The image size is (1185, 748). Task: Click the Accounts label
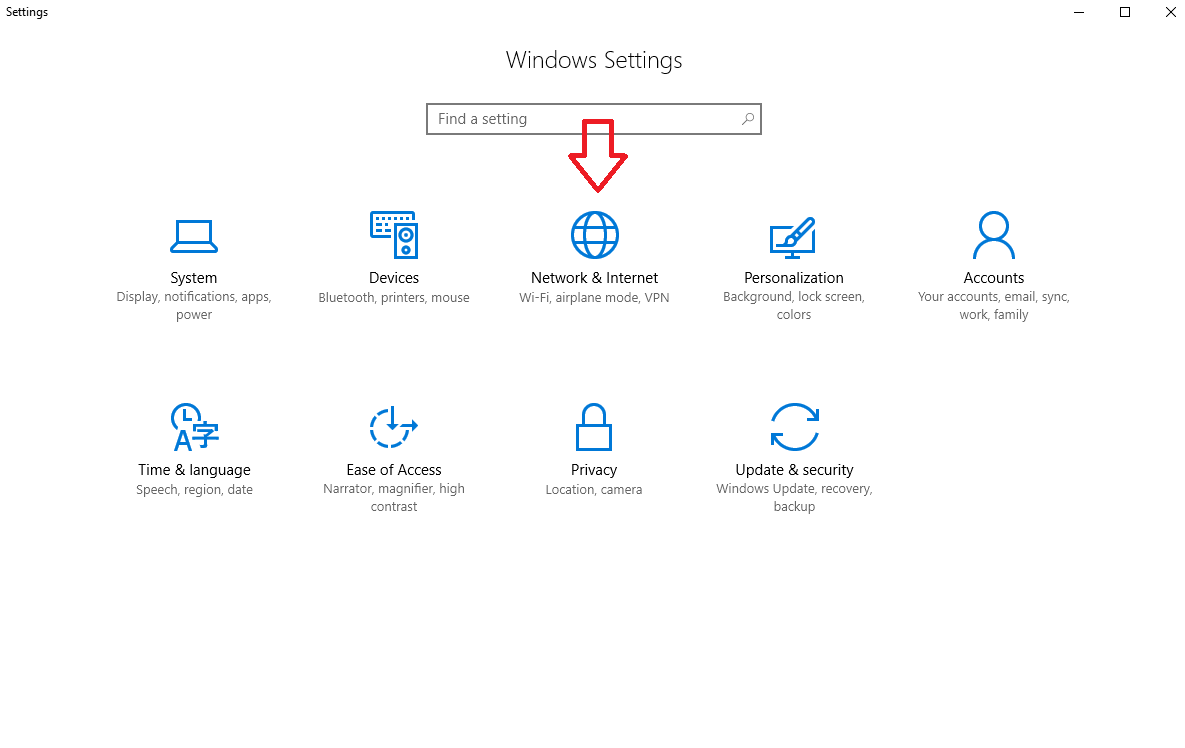[994, 278]
